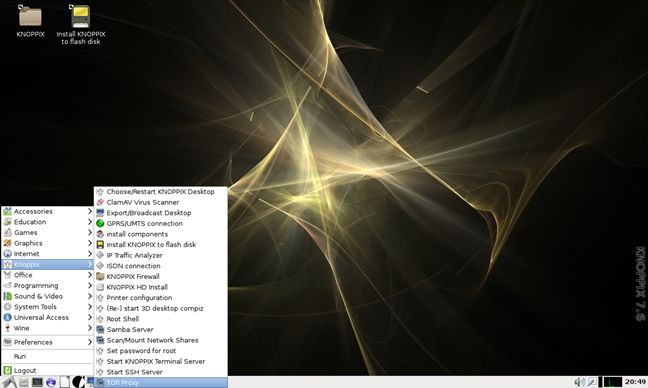
Task: Launch Install KNOPPIX to flash disk desktop icon
Action: 81,24
